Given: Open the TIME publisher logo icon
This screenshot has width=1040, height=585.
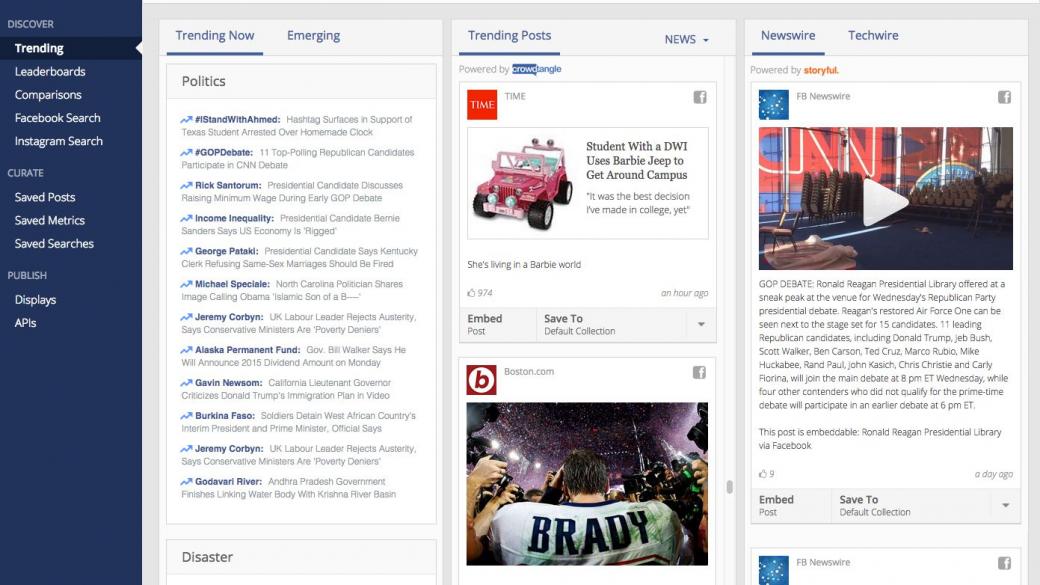Looking at the screenshot, I should coord(482,105).
